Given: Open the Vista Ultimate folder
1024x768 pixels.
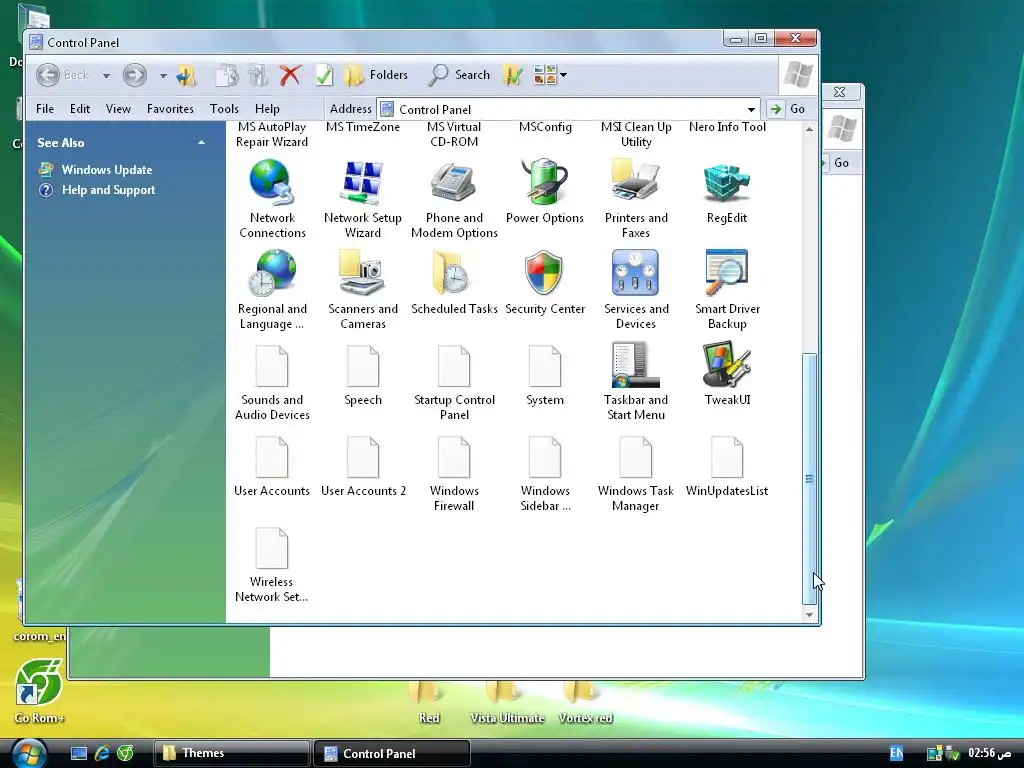Looking at the screenshot, I should (507, 701).
